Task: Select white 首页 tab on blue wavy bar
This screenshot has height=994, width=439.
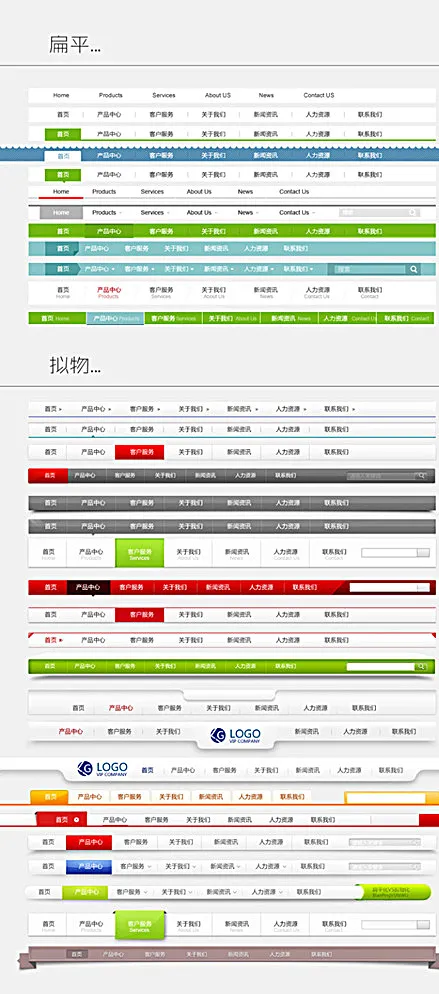Action: [x=63, y=156]
